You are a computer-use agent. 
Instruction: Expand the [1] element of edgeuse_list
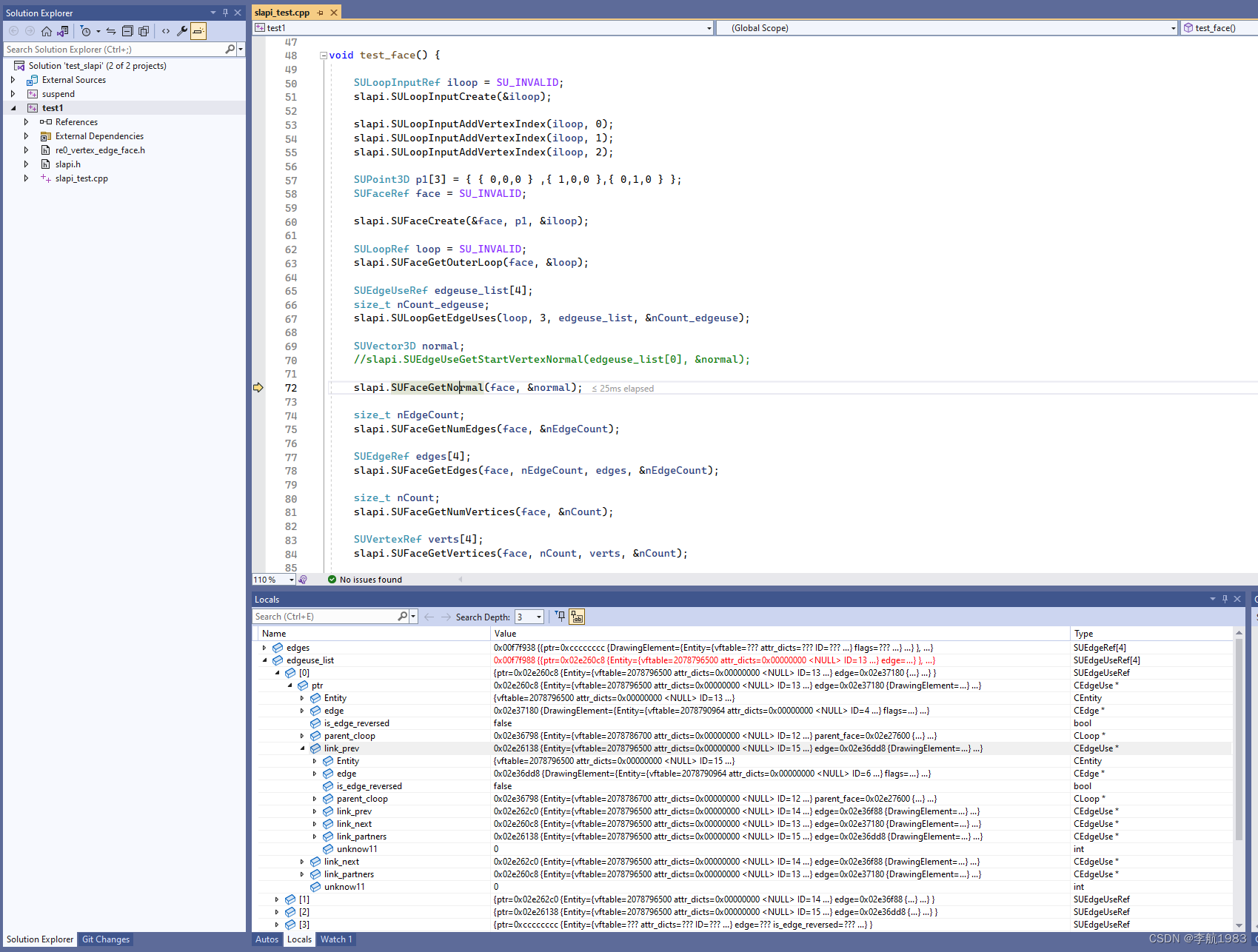click(277, 899)
